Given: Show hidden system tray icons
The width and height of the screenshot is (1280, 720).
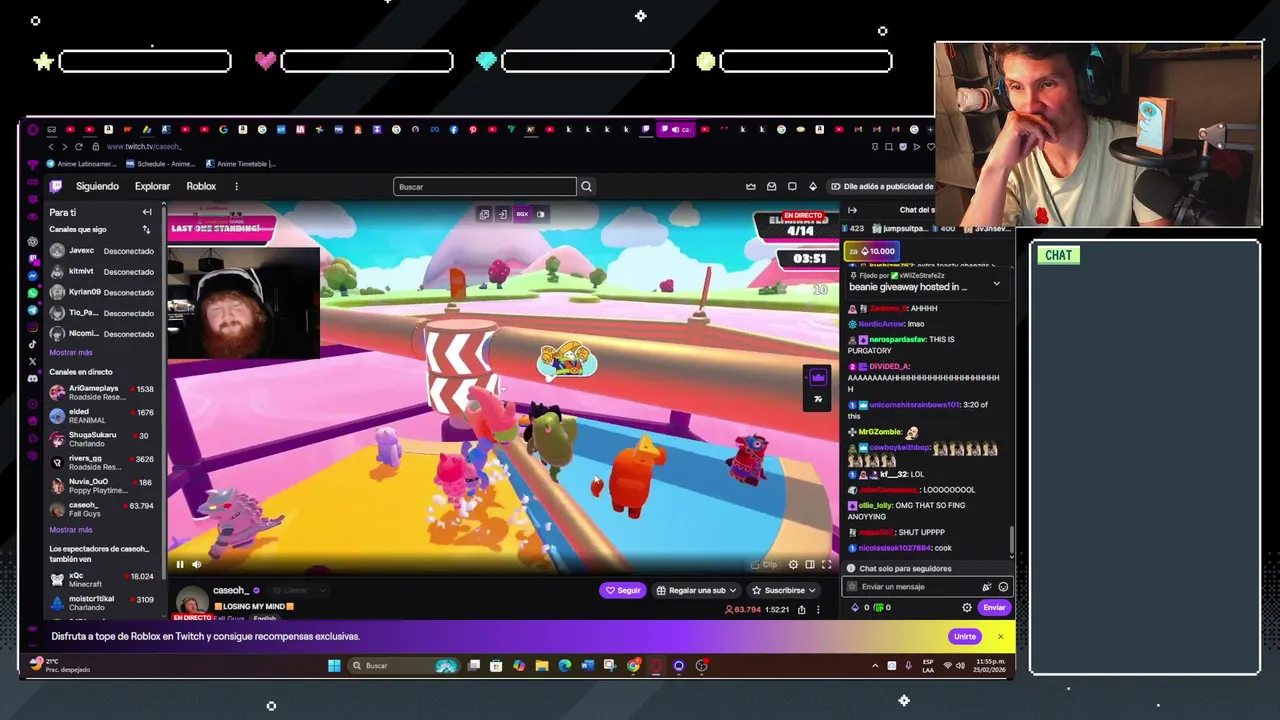Looking at the screenshot, I should pos(875,665).
